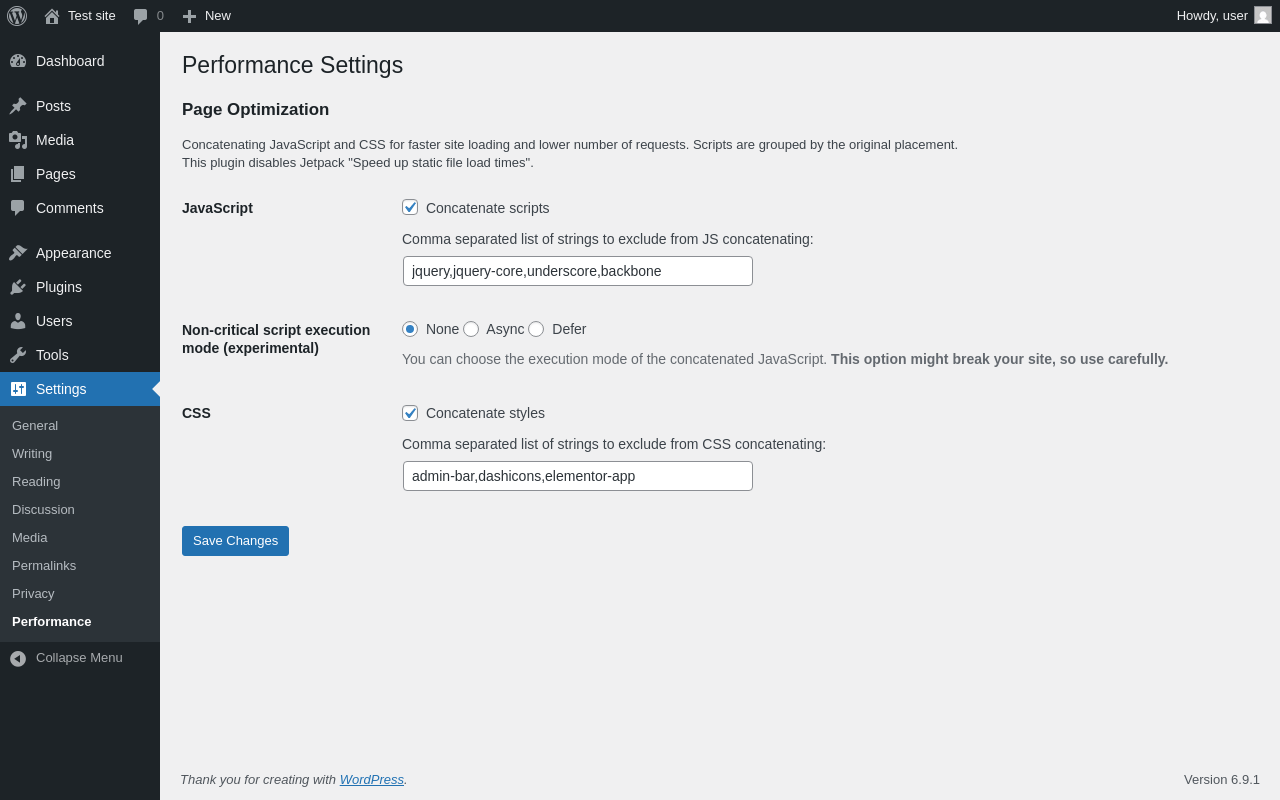Open the Permalinks settings submenu

(44, 565)
